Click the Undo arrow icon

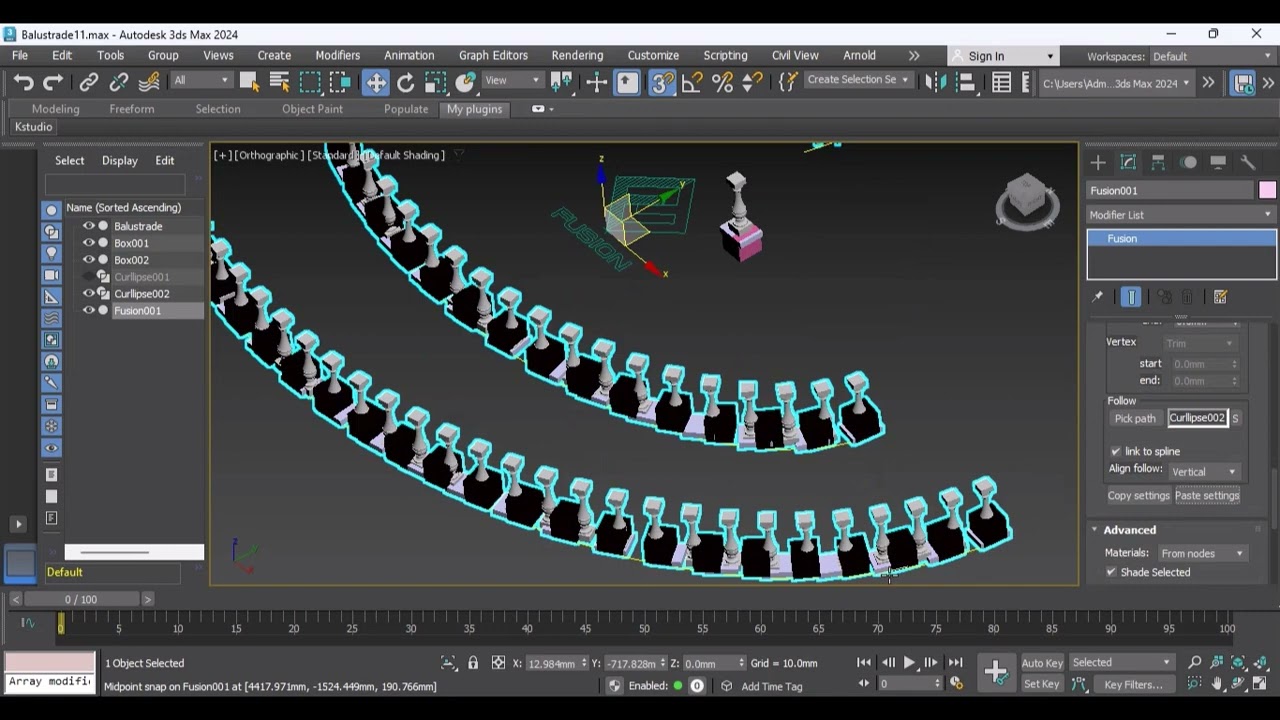click(22, 83)
